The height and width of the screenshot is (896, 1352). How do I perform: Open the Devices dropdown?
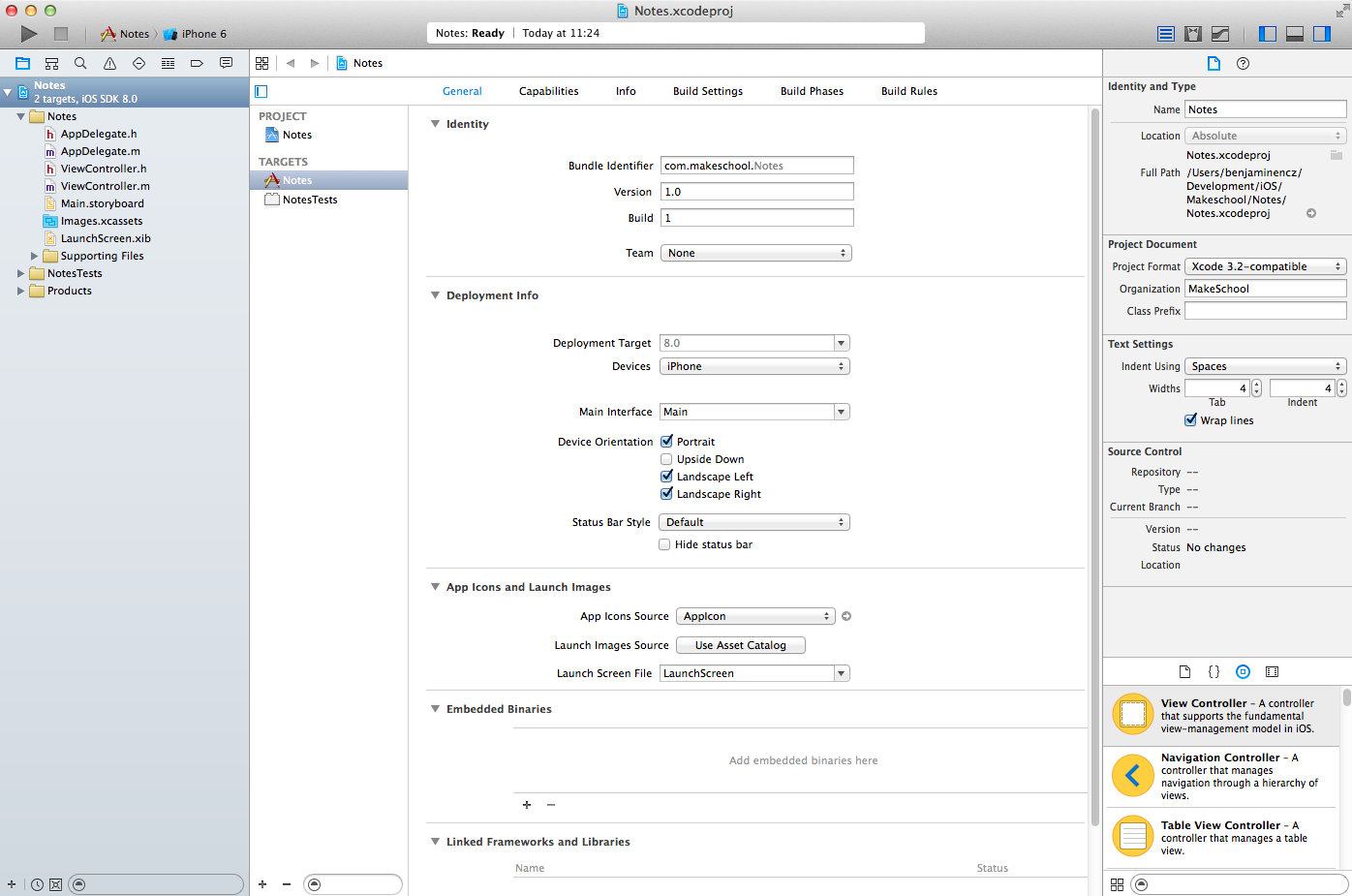[x=754, y=366]
